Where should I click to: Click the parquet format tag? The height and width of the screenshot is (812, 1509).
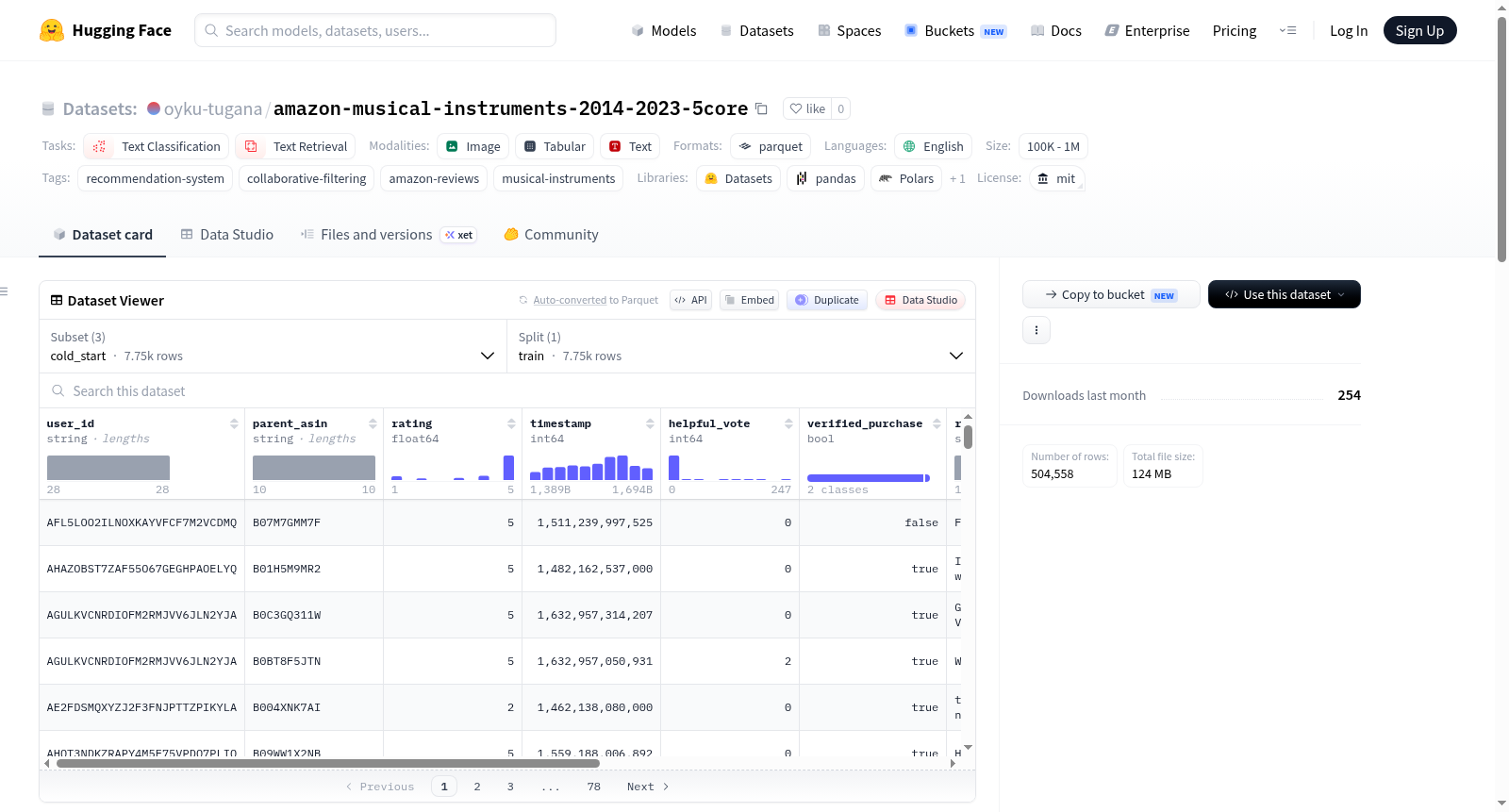(771, 146)
